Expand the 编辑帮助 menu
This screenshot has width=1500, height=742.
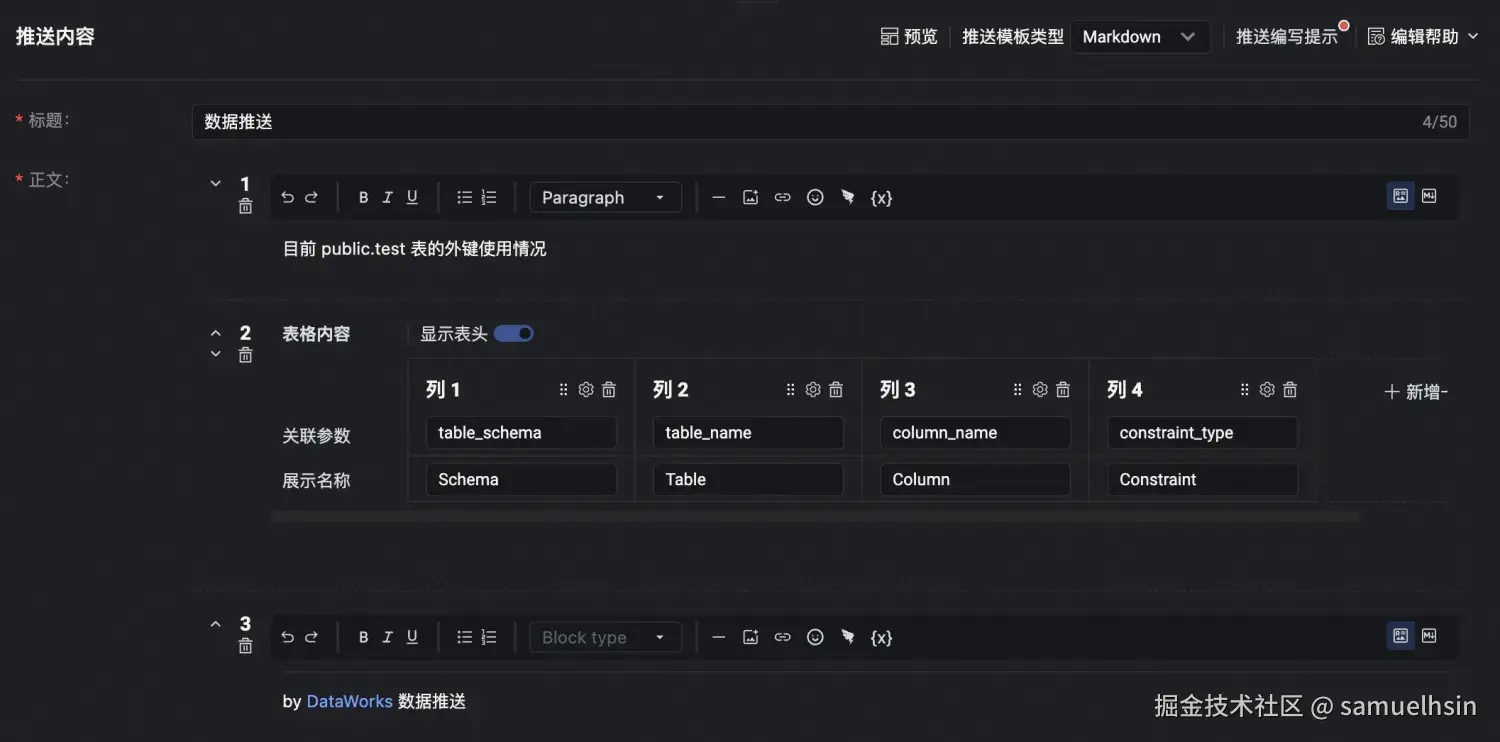tap(1423, 37)
